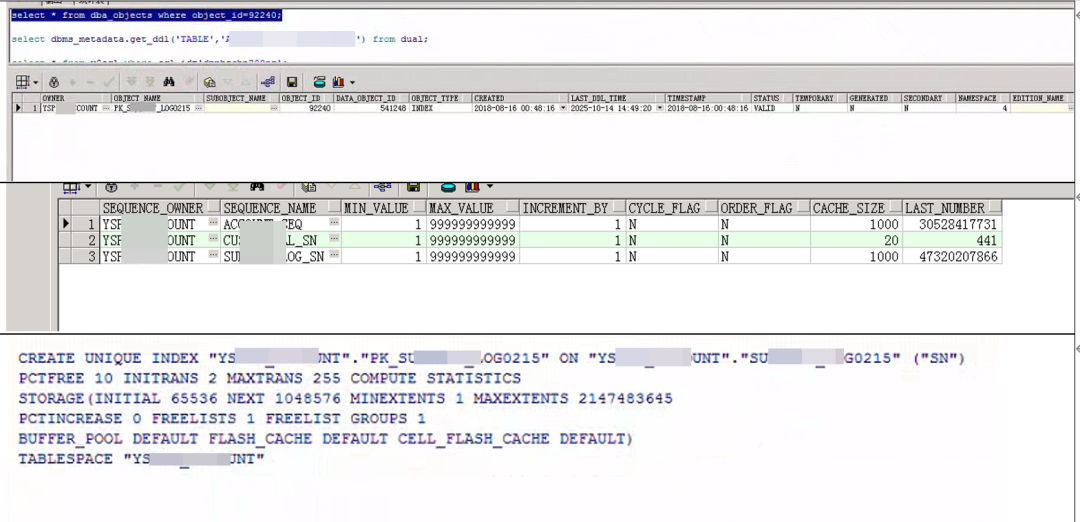Select the DATA_OBJECT_ID cell showing 541248
This screenshot has height=522, width=1080.
pos(371,109)
